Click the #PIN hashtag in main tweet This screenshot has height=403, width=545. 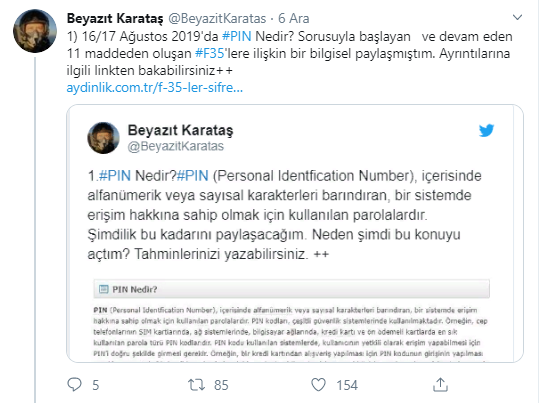[236, 37]
